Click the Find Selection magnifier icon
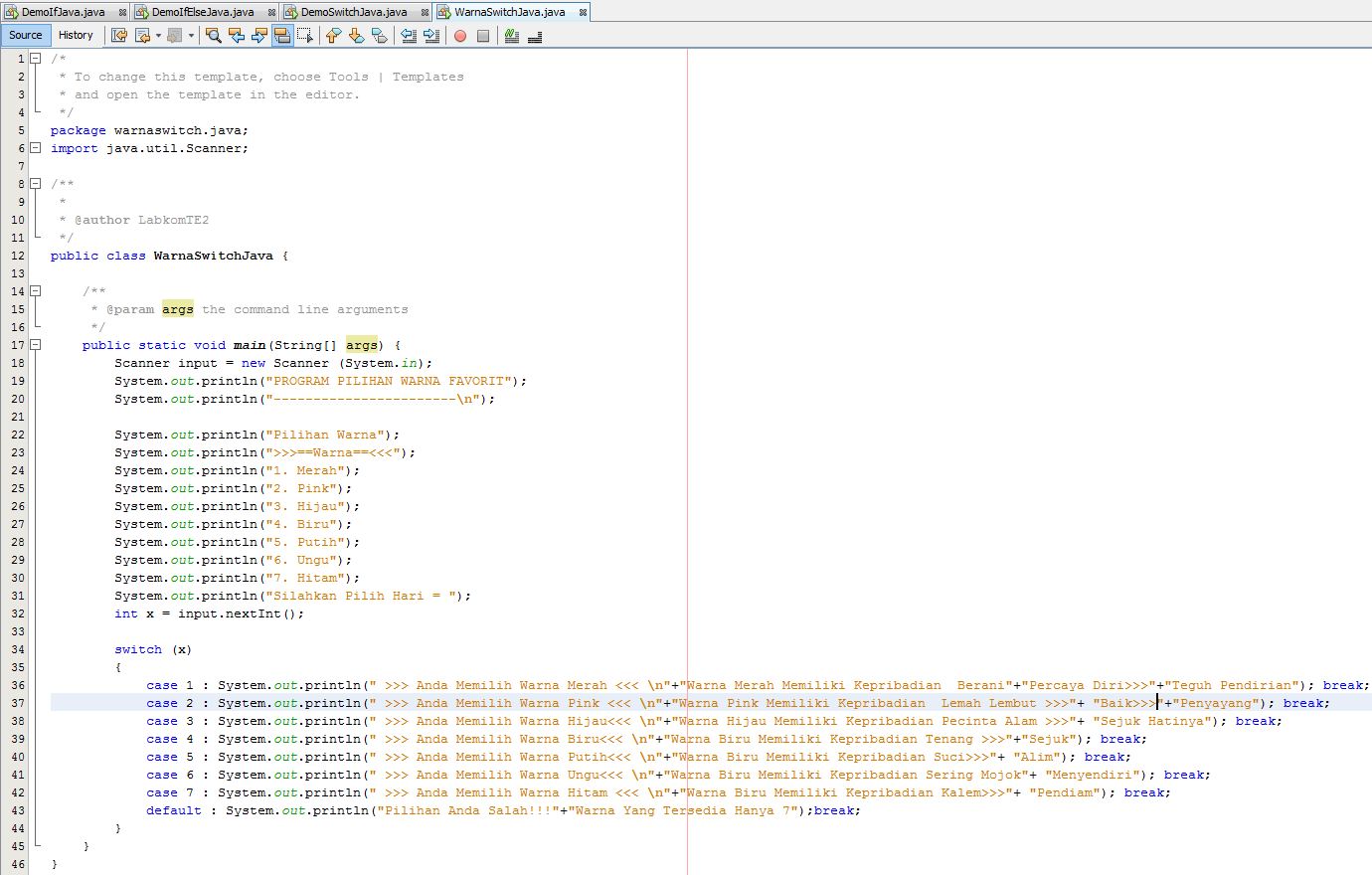 click(214, 36)
